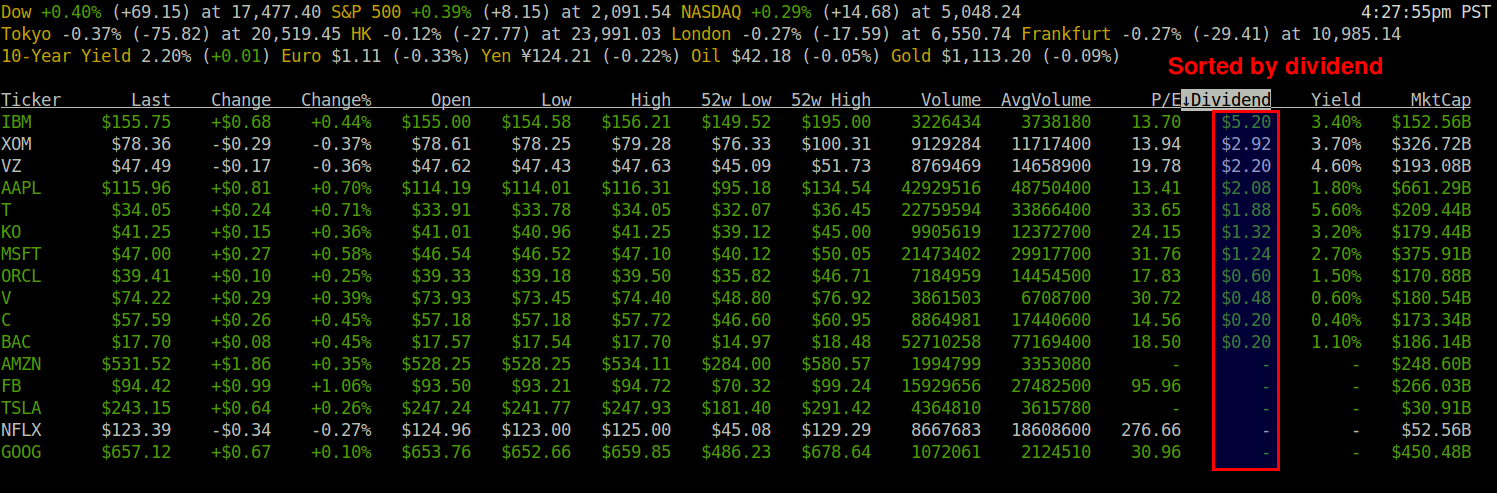Viewport: 1497px width, 493px height.
Task: Click KO's +$0.15 change value
Action: 241,232
